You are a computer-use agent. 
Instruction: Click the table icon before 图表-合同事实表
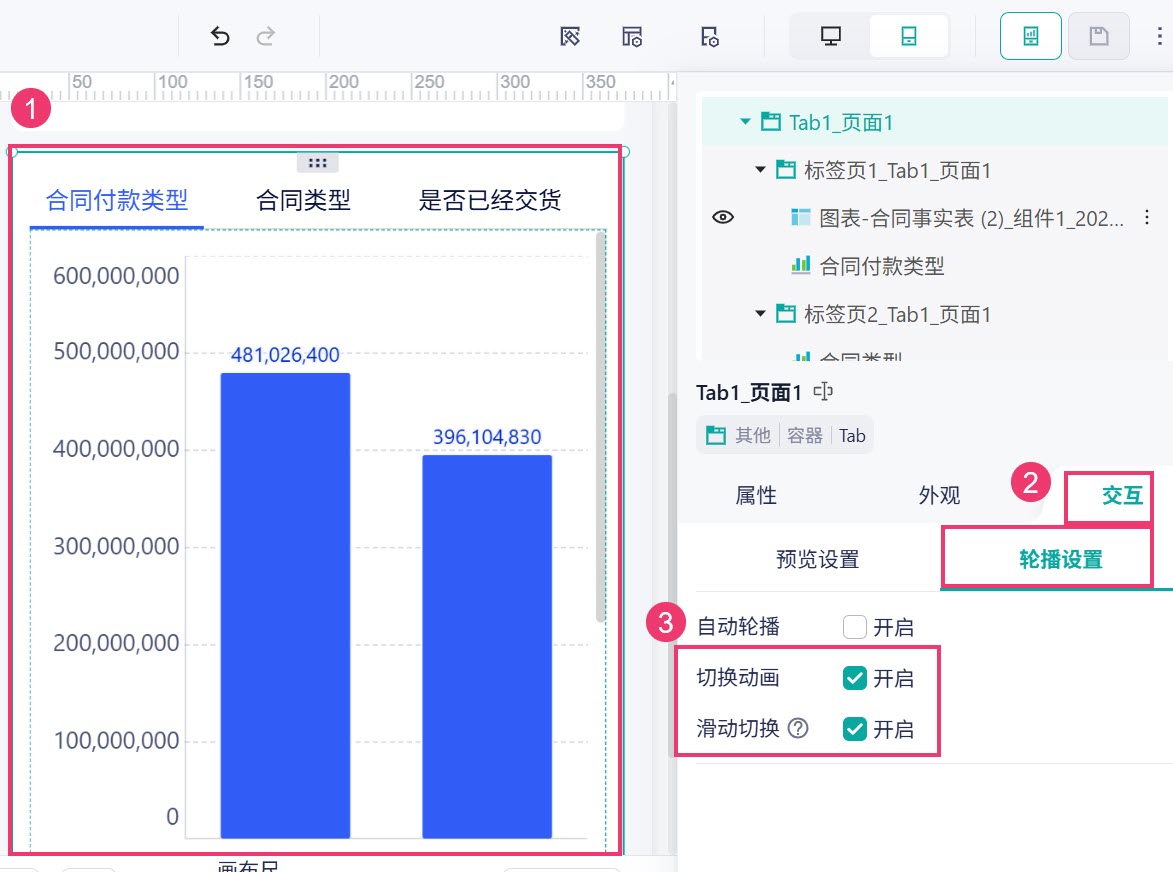coord(800,218)
